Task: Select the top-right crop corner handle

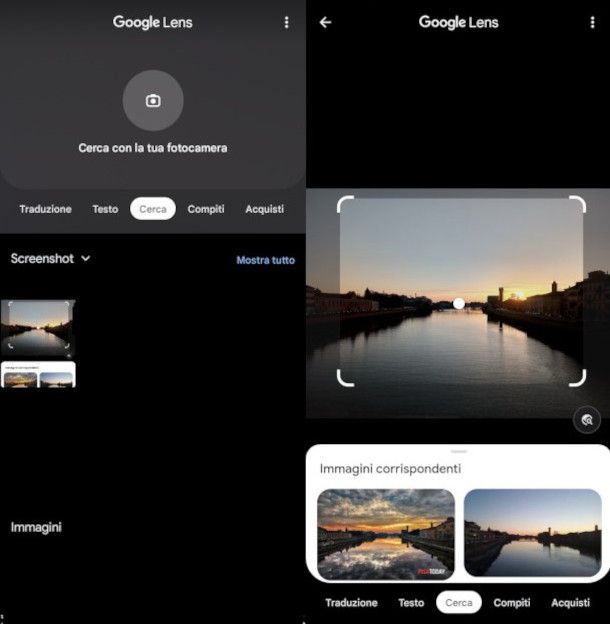Action: tap(577, 204)
